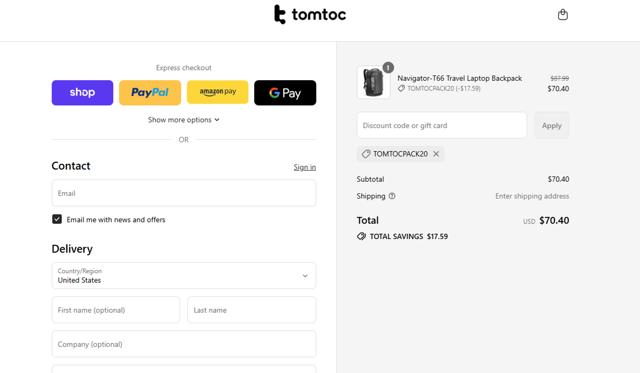The width and height of the screenshot is (640, 373).
Task: Apply the discount code
Action: [551, 125]
